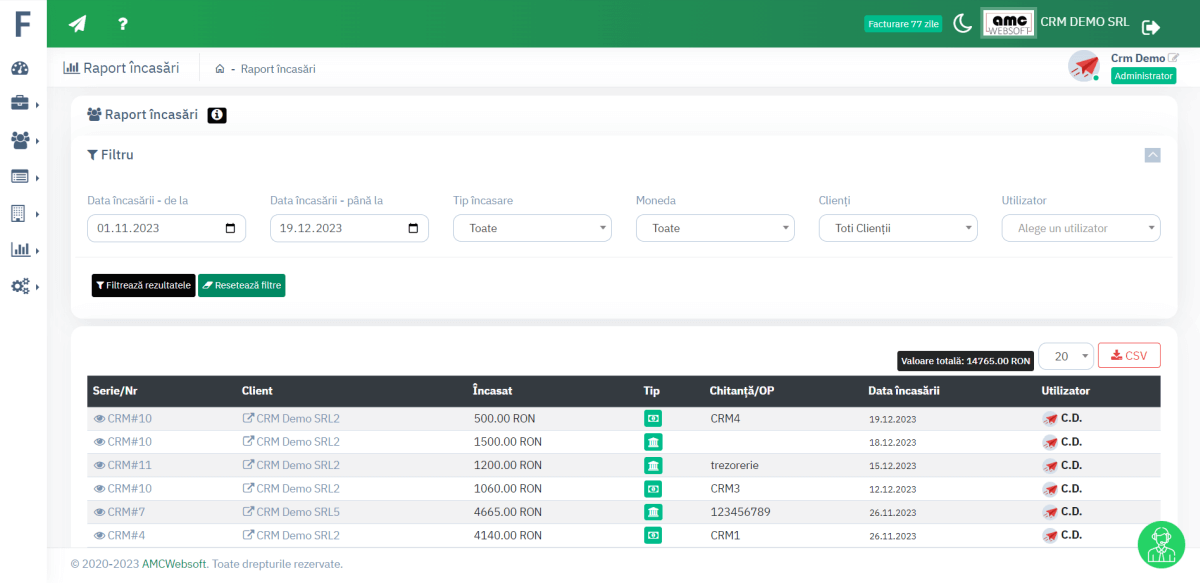Viewport: 1200px width, 583px height.
Task: Click the info icon beside Raport încasări
Action: tap(217, 115)
